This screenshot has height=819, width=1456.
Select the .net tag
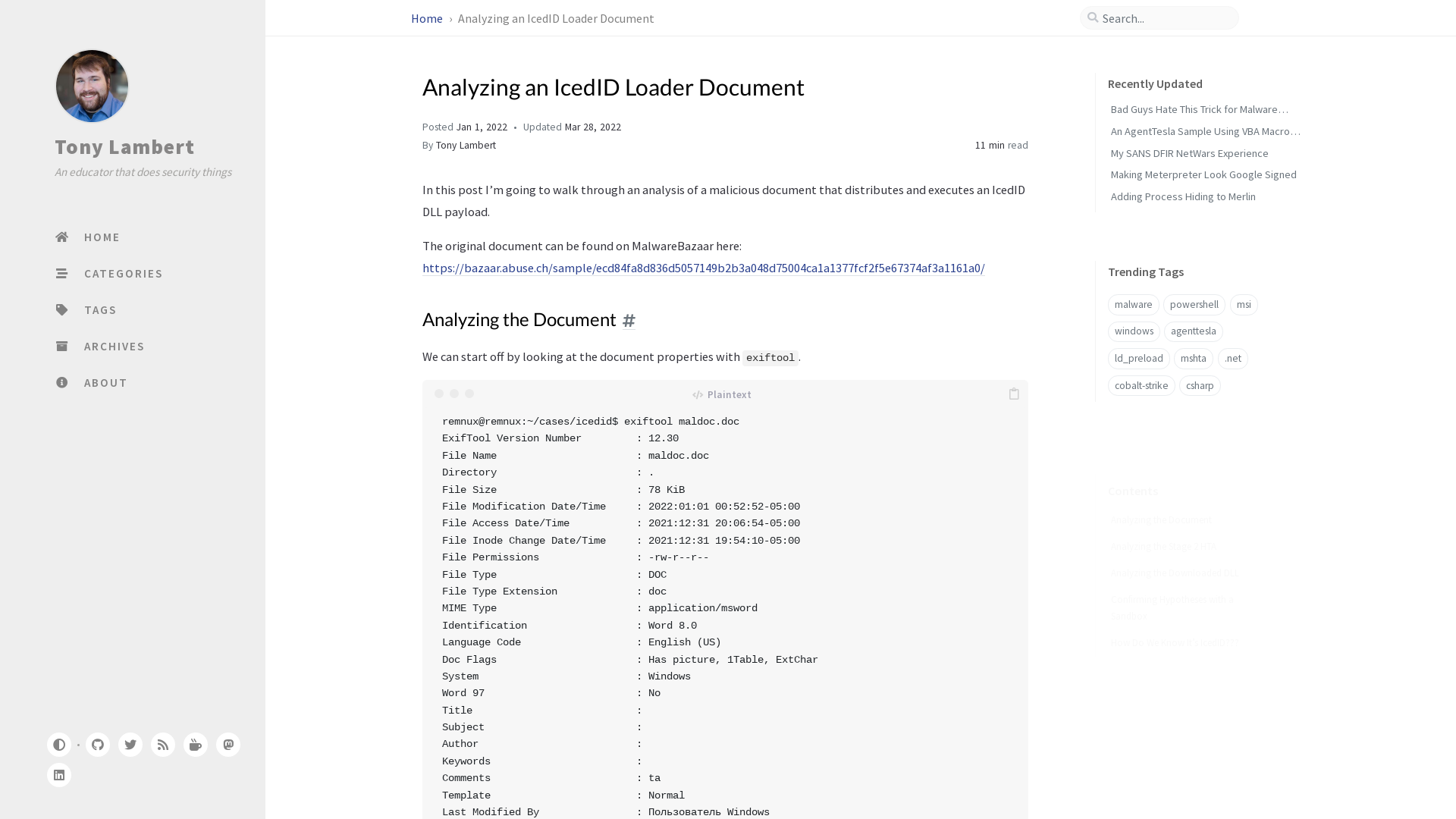1233,359
